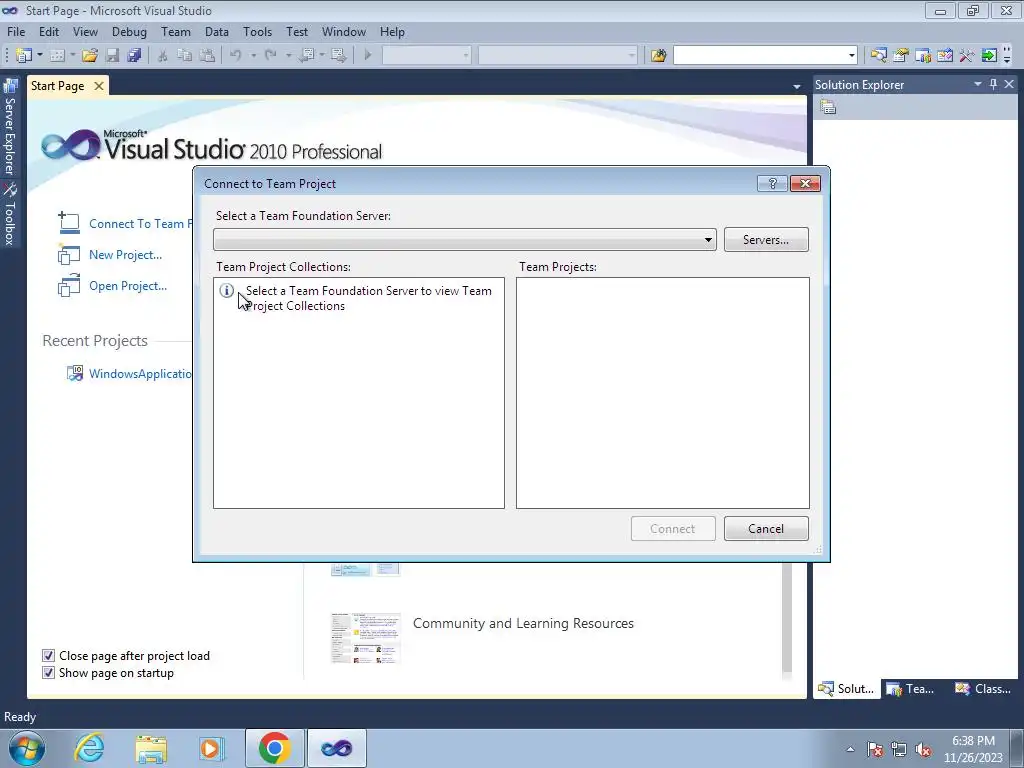This screenshot has height=768, width=1024.
Task: Click the Connect To Team Project link
Action: (140, 223)
